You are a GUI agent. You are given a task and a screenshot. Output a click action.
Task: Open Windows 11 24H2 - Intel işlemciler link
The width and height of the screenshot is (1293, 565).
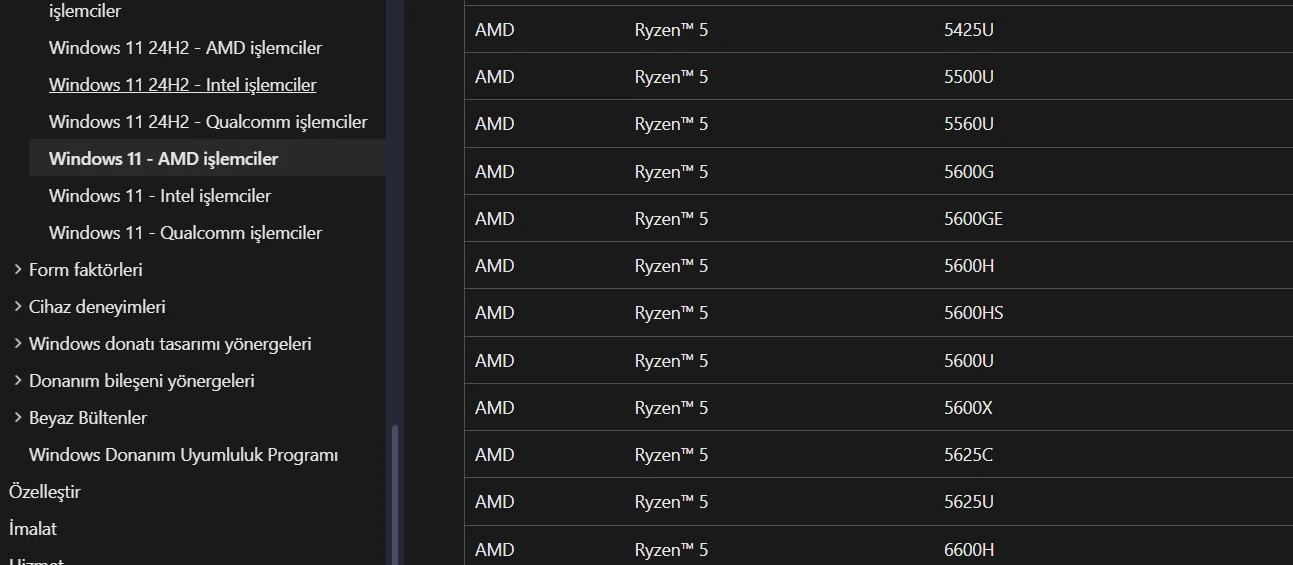(x=183, y=85)
